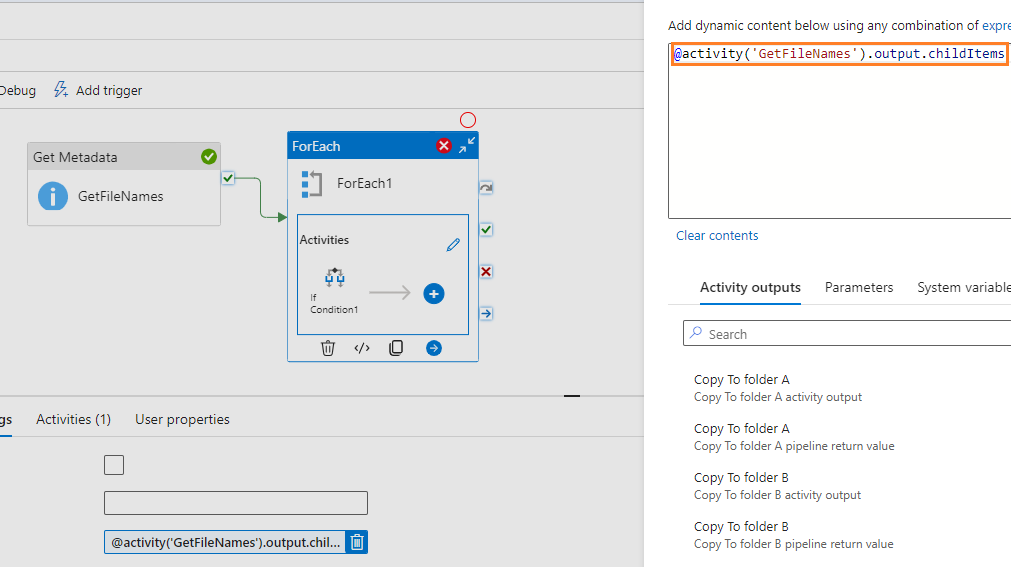Image resolution: width=1011 pixels, height=567 pixels.
Task: Edit ForEach activities with the pencil icon
Action: point(453,244)
